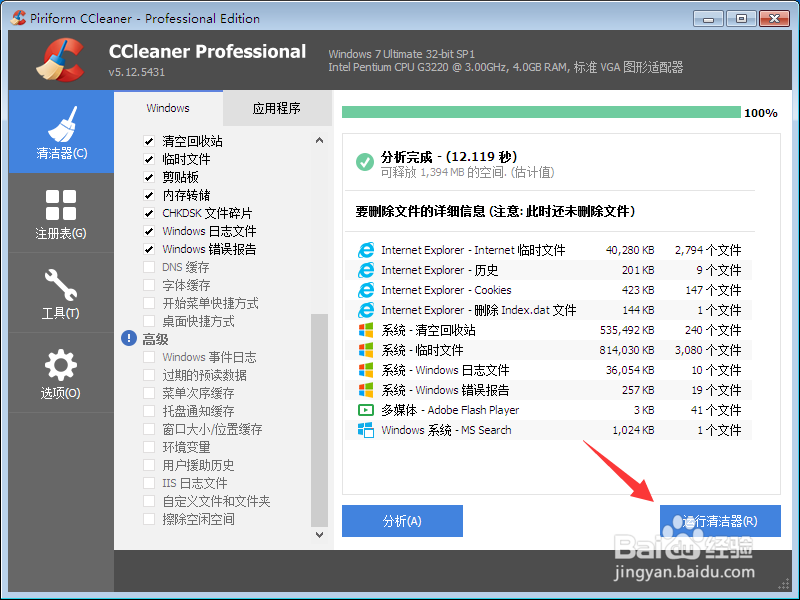The image size is (800, 600).
Task: Select the 多媒体 - Adobe Flash Player text
Action: [450, 410]
